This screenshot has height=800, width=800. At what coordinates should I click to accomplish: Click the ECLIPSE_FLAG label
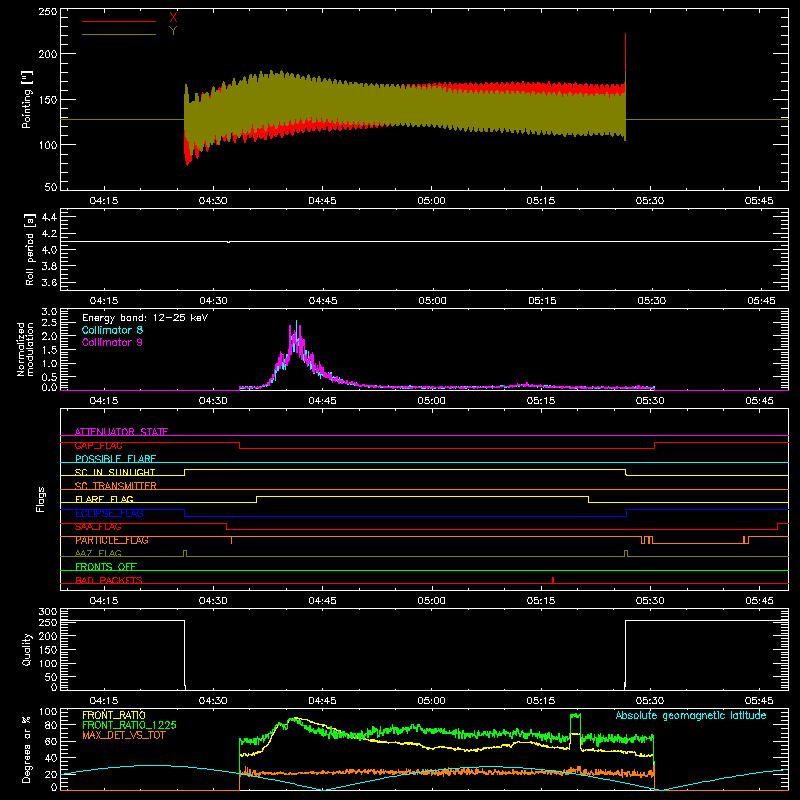point(109,513)
